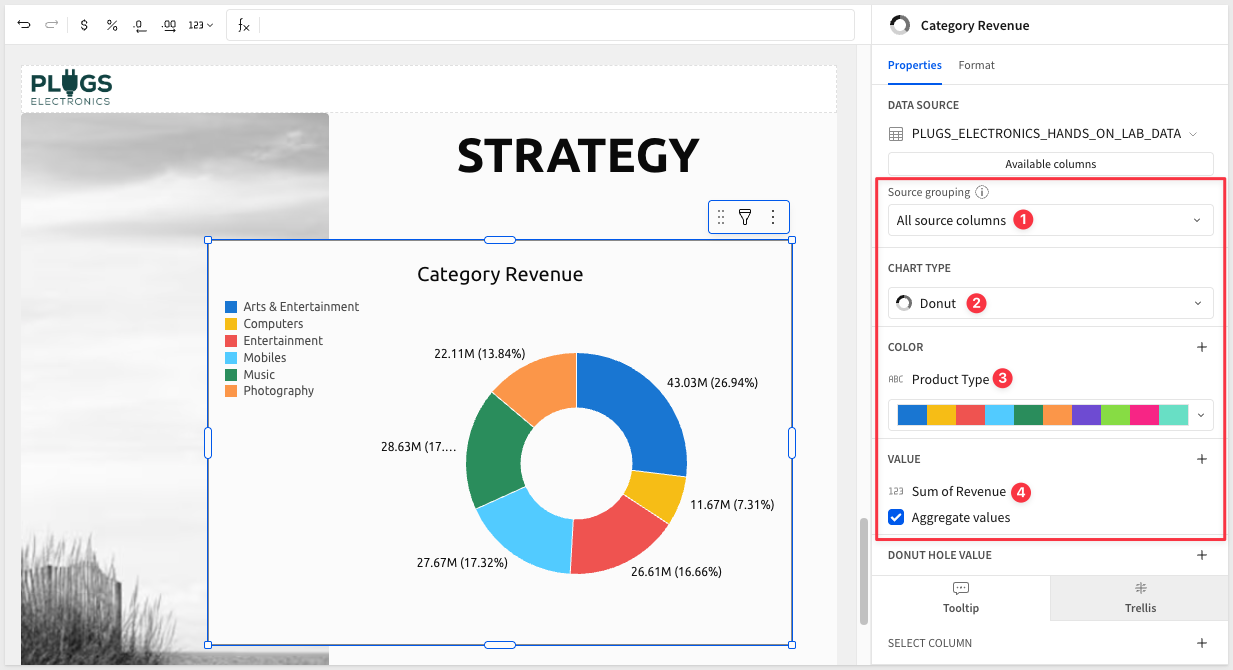Select the Trellis tab
The width and height of the screenshot is (1233, 670).
pyautogui.click(x=1139, y=598)
